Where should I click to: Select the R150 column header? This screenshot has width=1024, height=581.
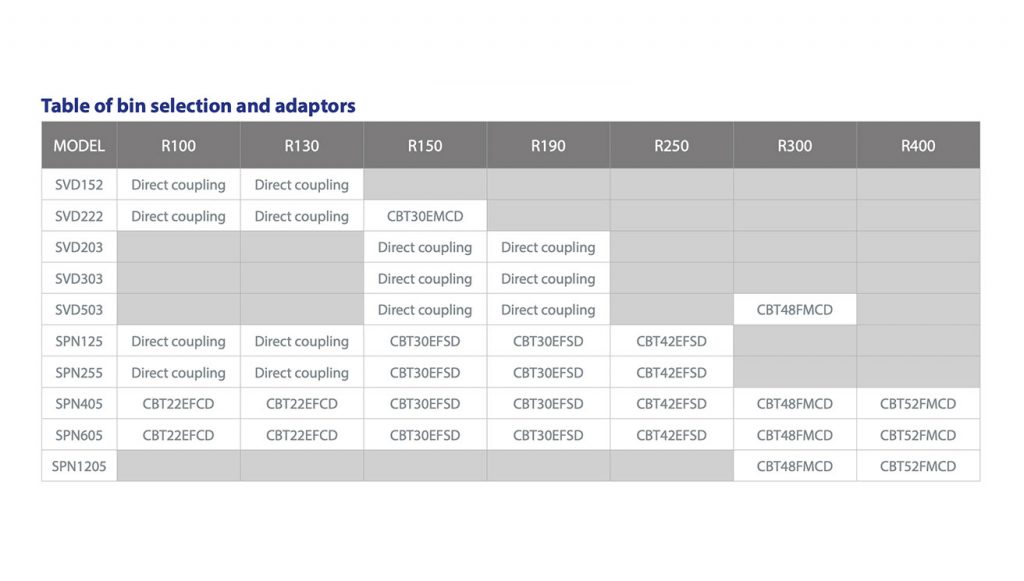tap(425, 146)
